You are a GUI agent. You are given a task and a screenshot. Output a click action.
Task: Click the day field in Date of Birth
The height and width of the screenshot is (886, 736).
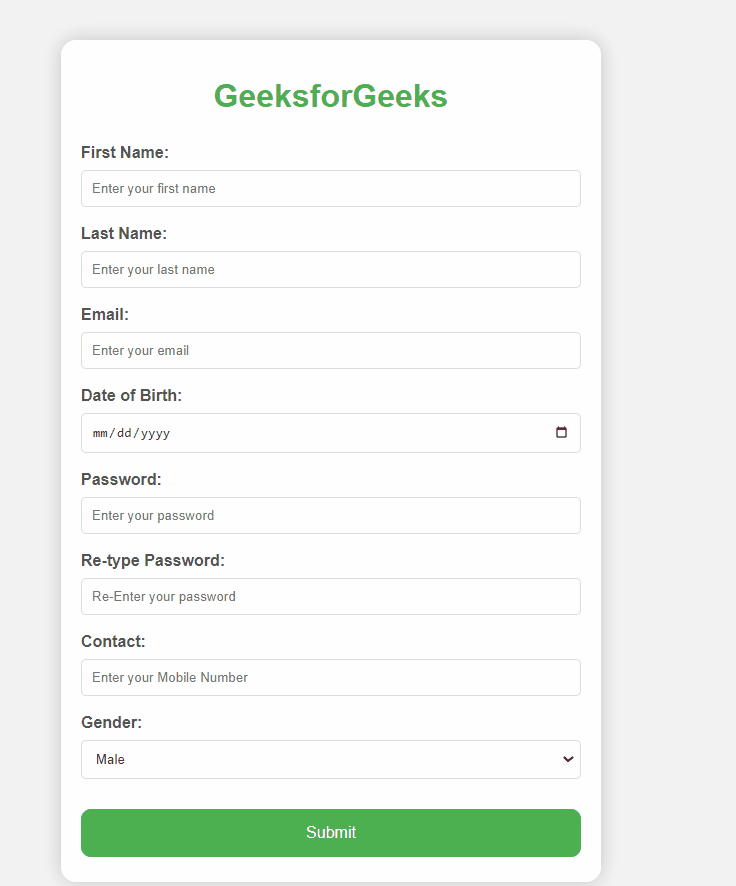click(x=123, y=433)
